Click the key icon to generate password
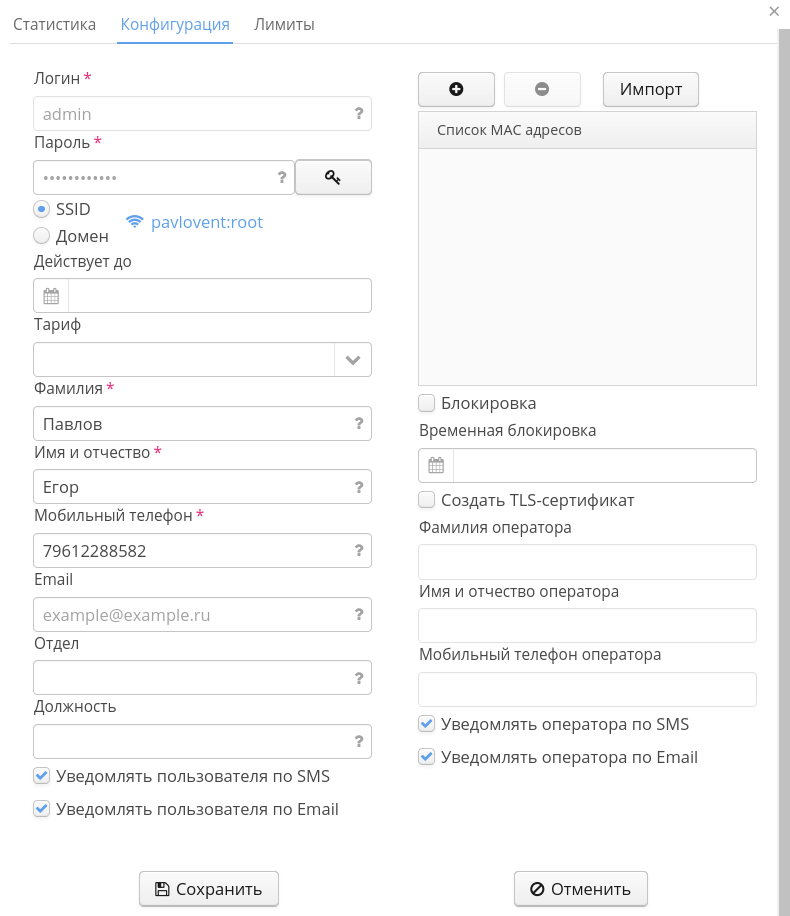Image resolution: width=790 pixels, height=916 pixels. (x=333, y=177)
